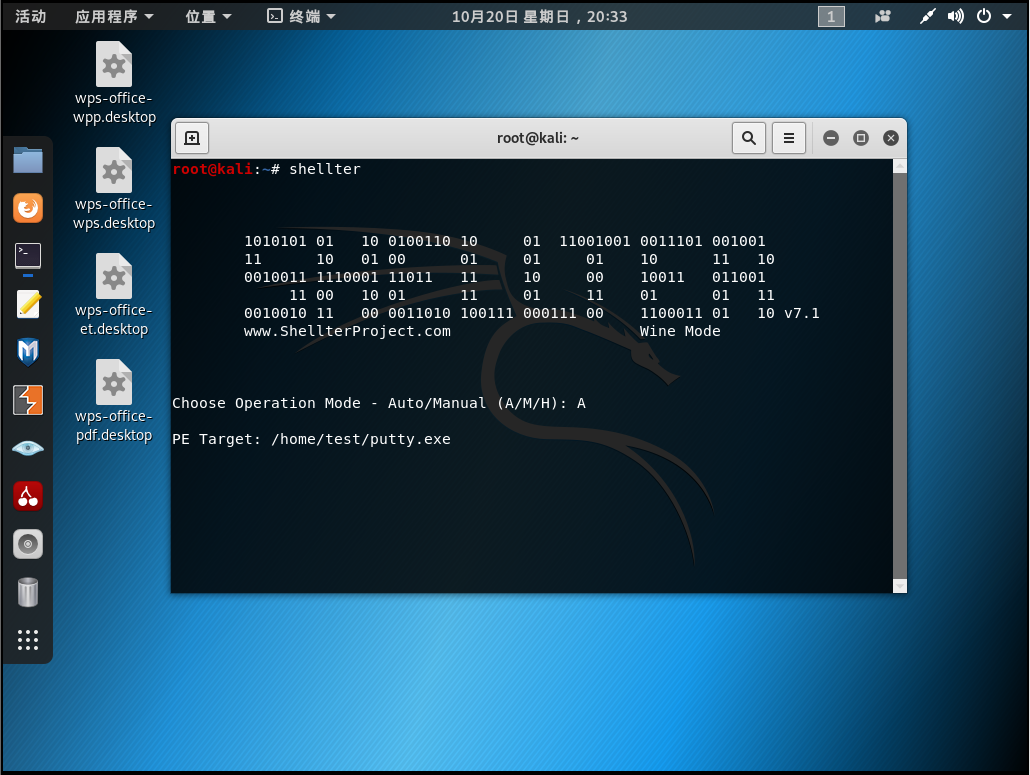Show the applications grid via dotted icon
The height and width of the screenshot is (775, 1030).
coord(28,640)
